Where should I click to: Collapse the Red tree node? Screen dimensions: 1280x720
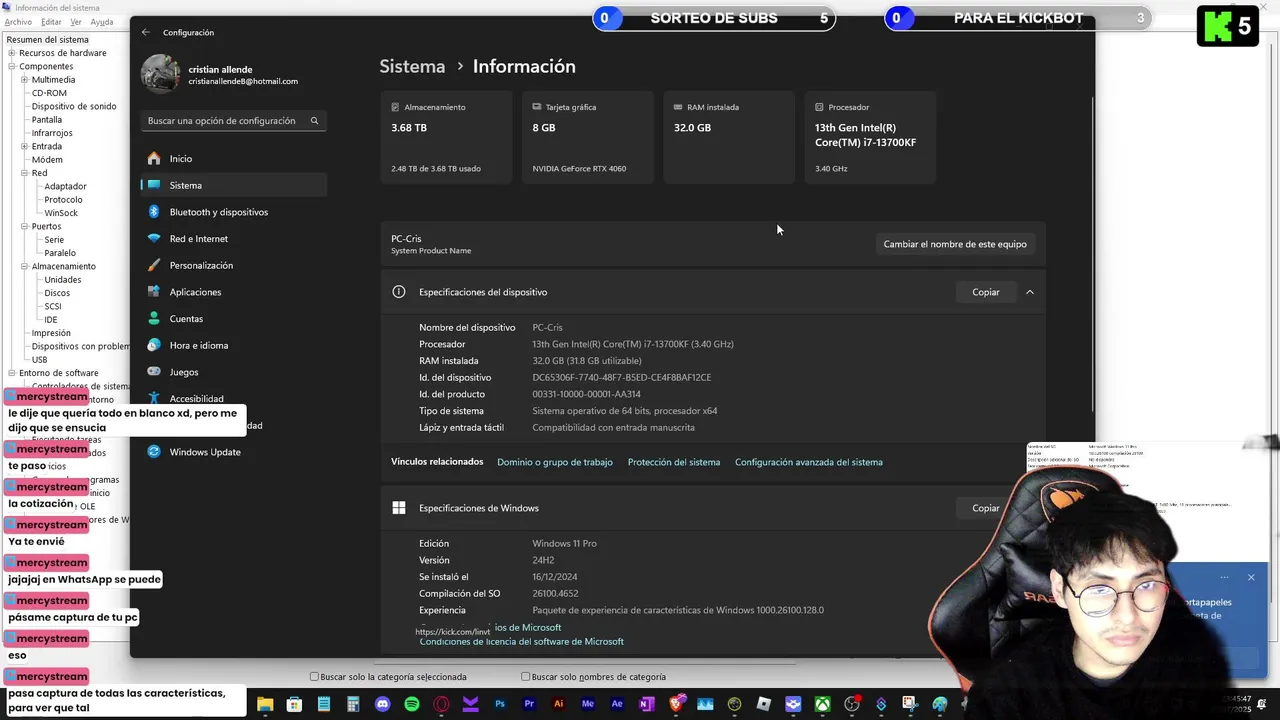coord(24,173)
